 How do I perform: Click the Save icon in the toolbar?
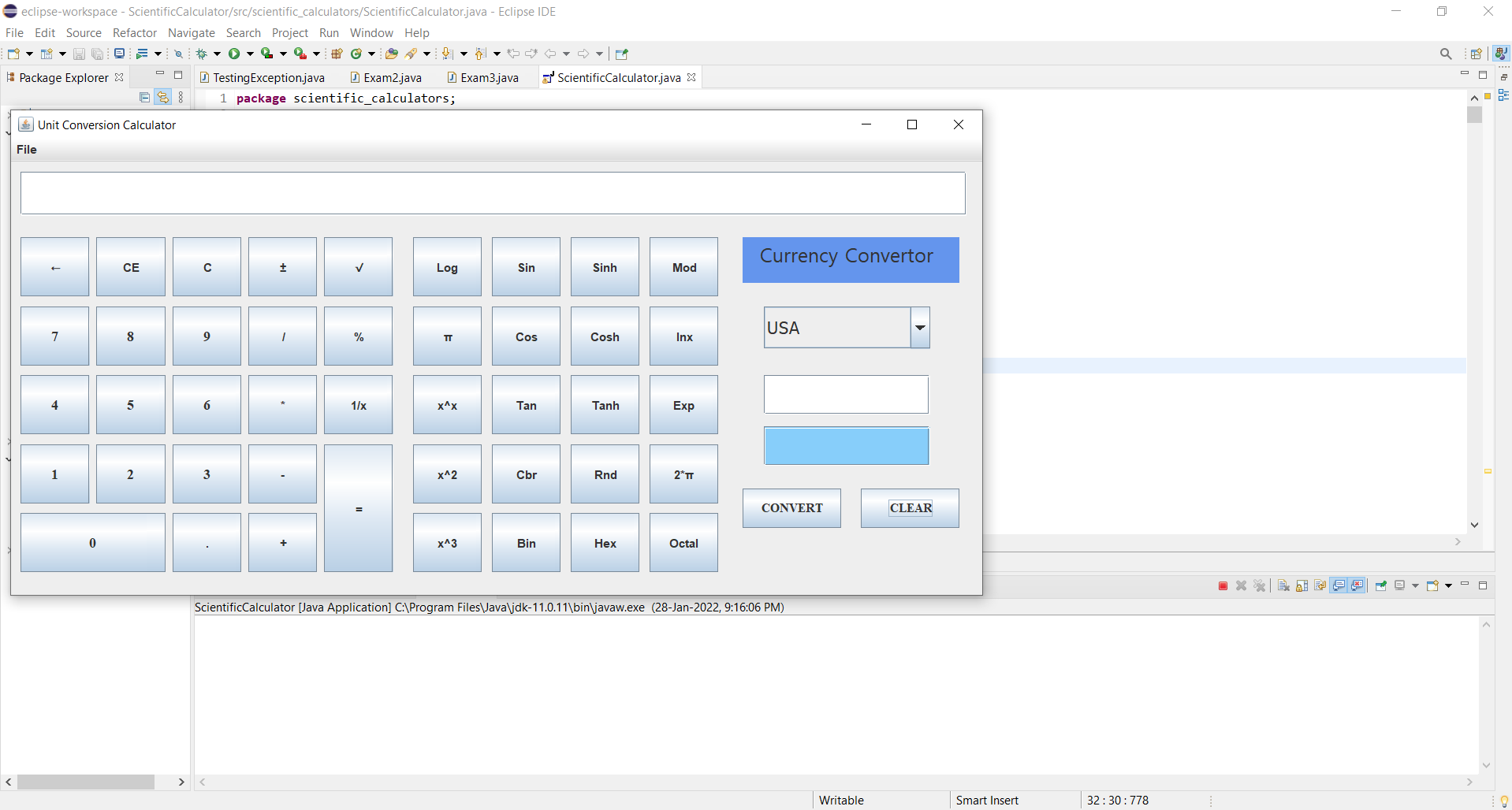pyautogui.click(x=79, y=53)
